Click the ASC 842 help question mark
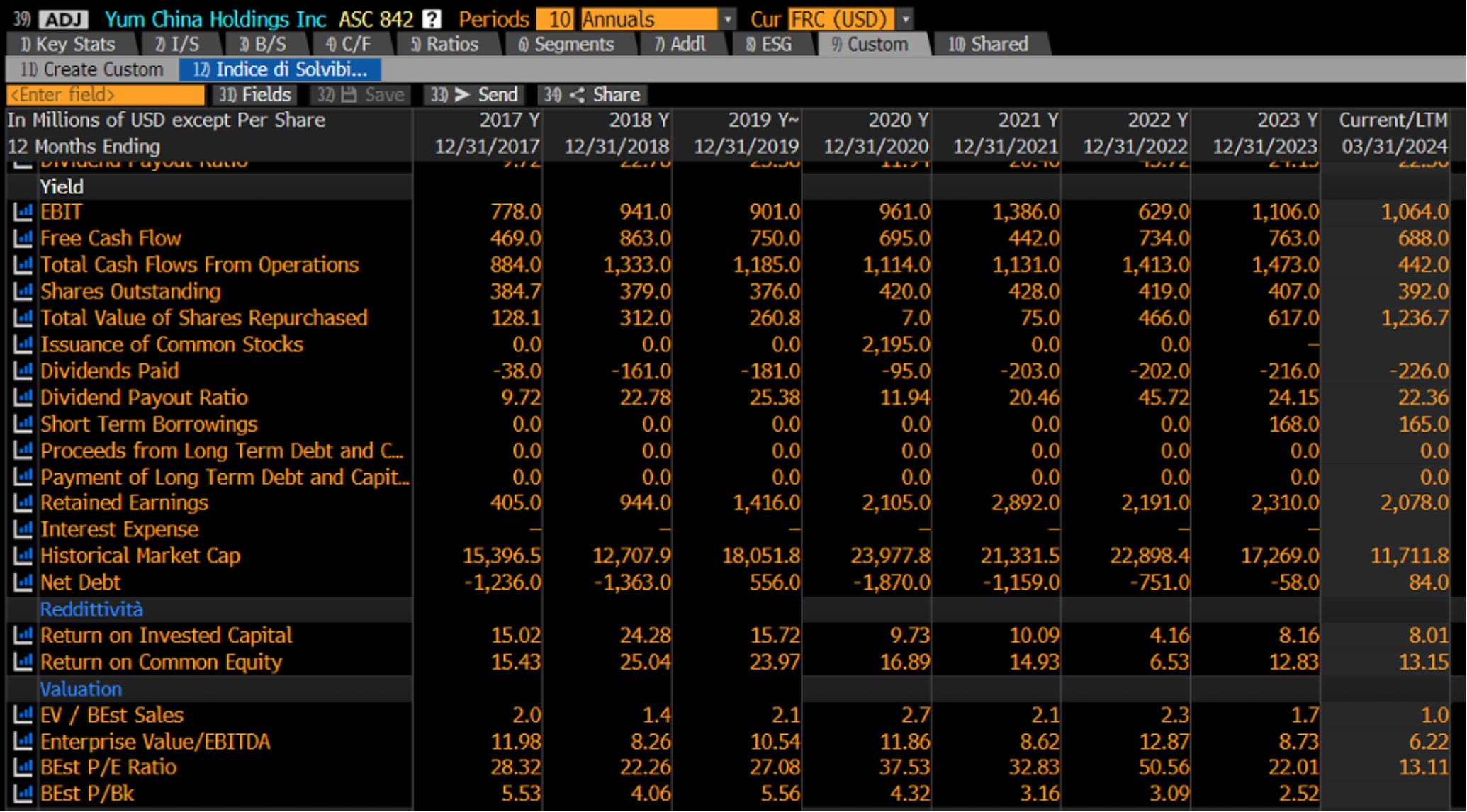The height and width of the screenshot is (812, 1467). coord(431,19)
